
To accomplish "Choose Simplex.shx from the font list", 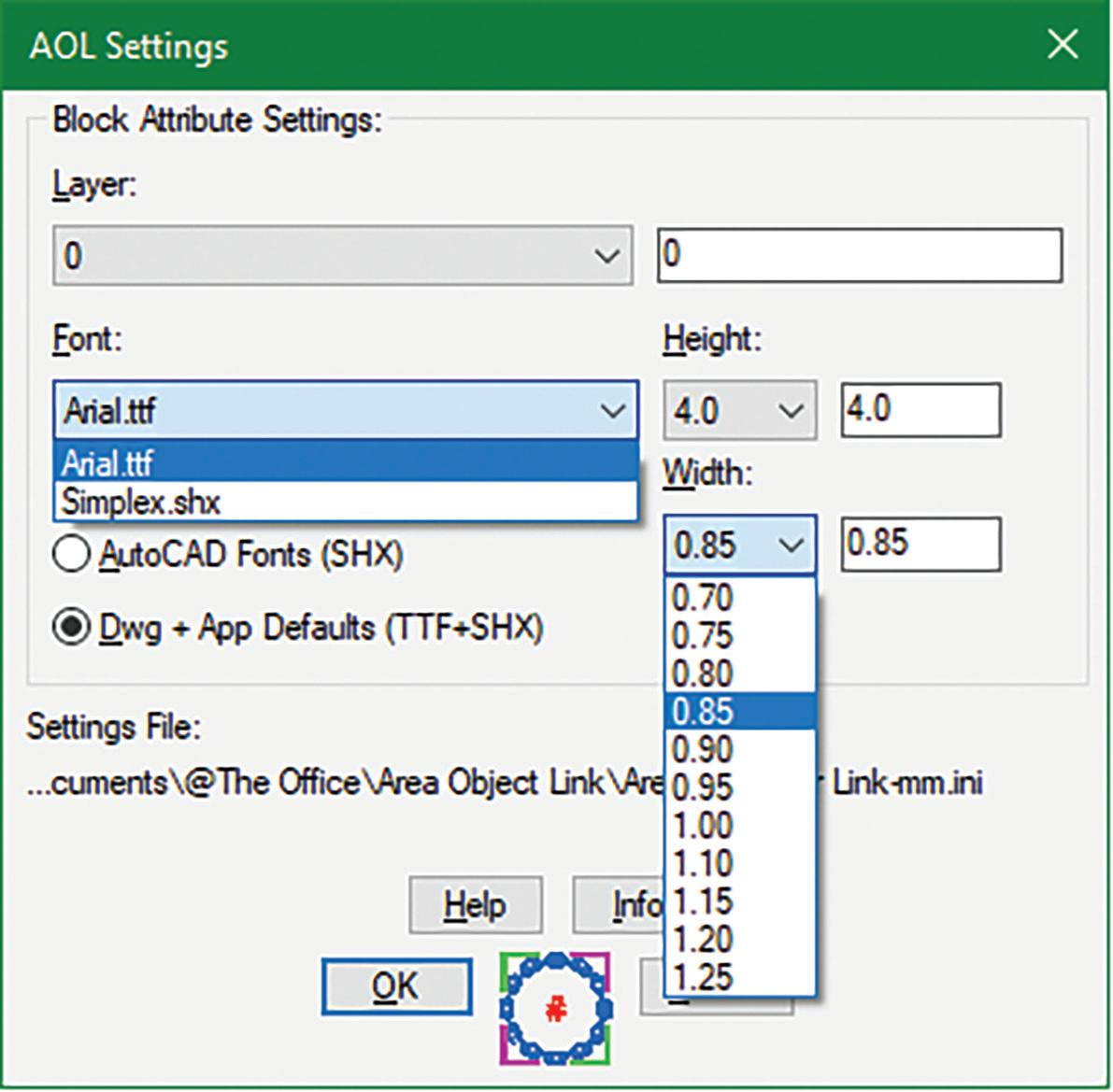I will (x=140, y=503).
